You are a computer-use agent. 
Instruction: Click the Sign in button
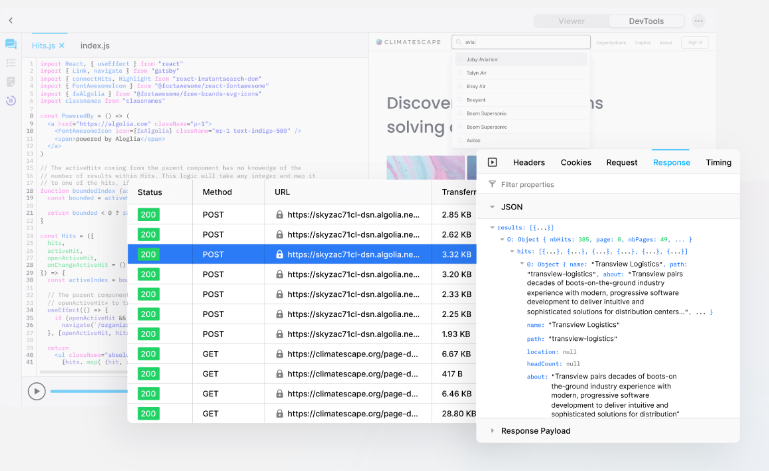pyautogui.click(x=695, y=43)
